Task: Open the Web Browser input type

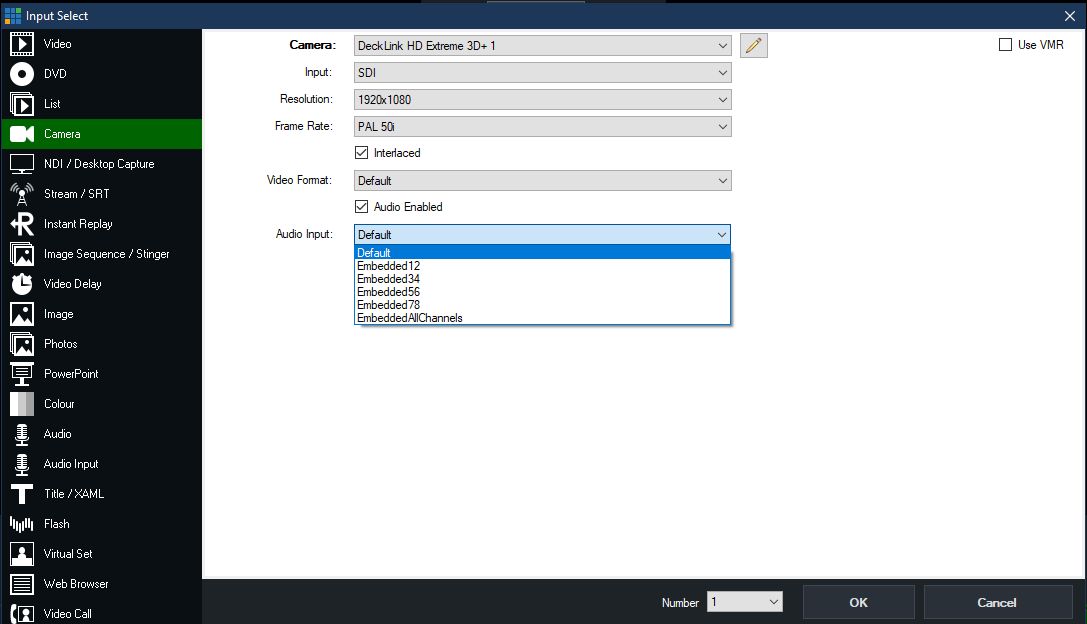Action: pyautogui.click(x=76, y=584)
